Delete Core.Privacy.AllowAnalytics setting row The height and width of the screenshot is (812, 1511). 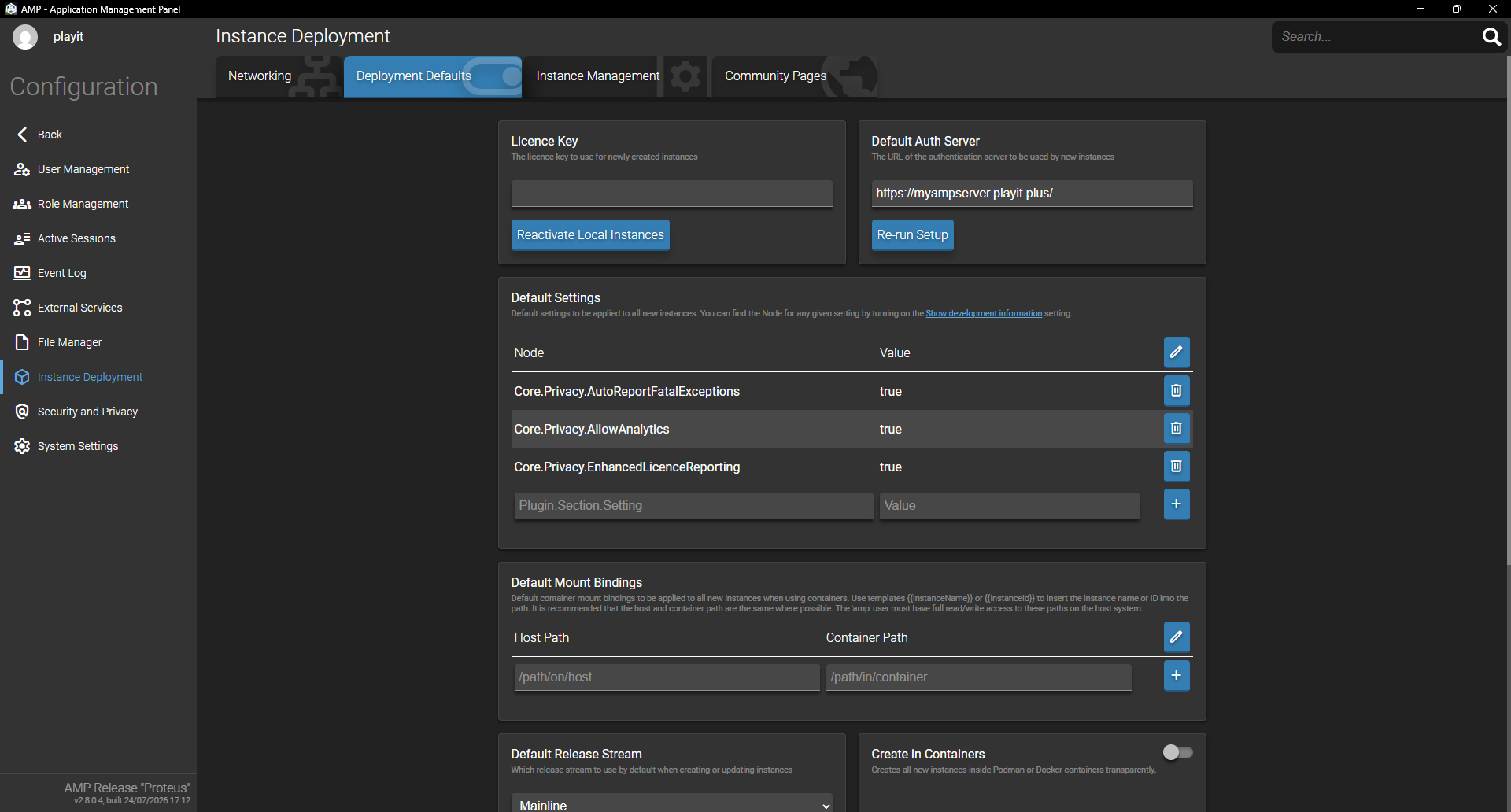click(x=1177, y=429)
